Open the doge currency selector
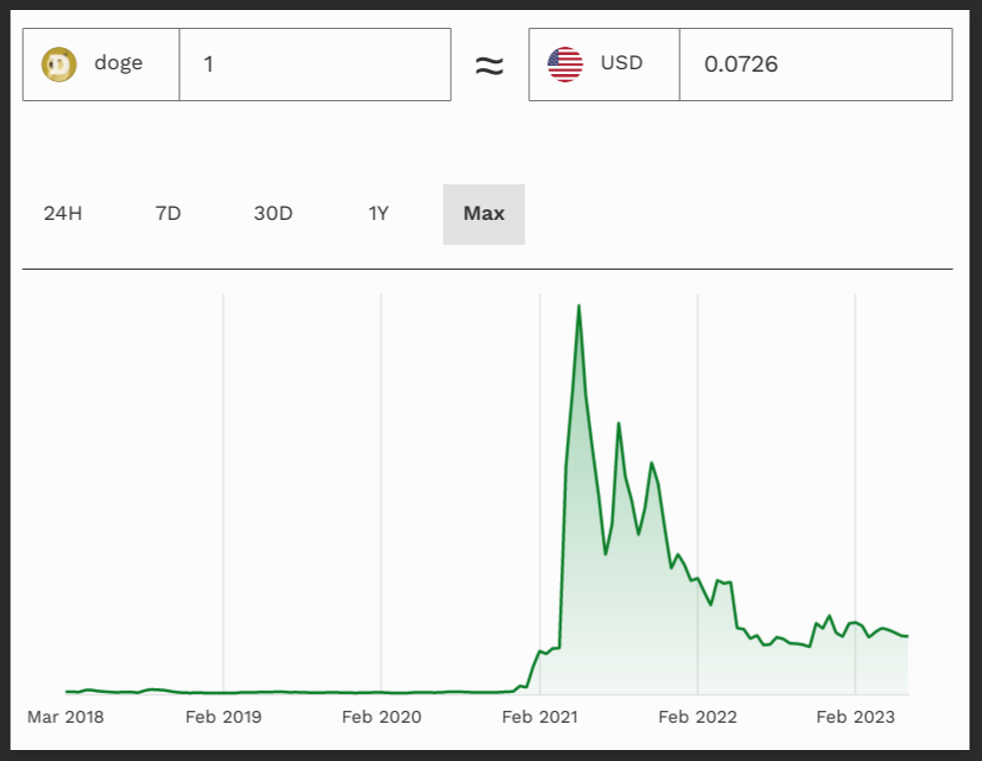This screenshot has width=982, height=761. coord(99,64)
